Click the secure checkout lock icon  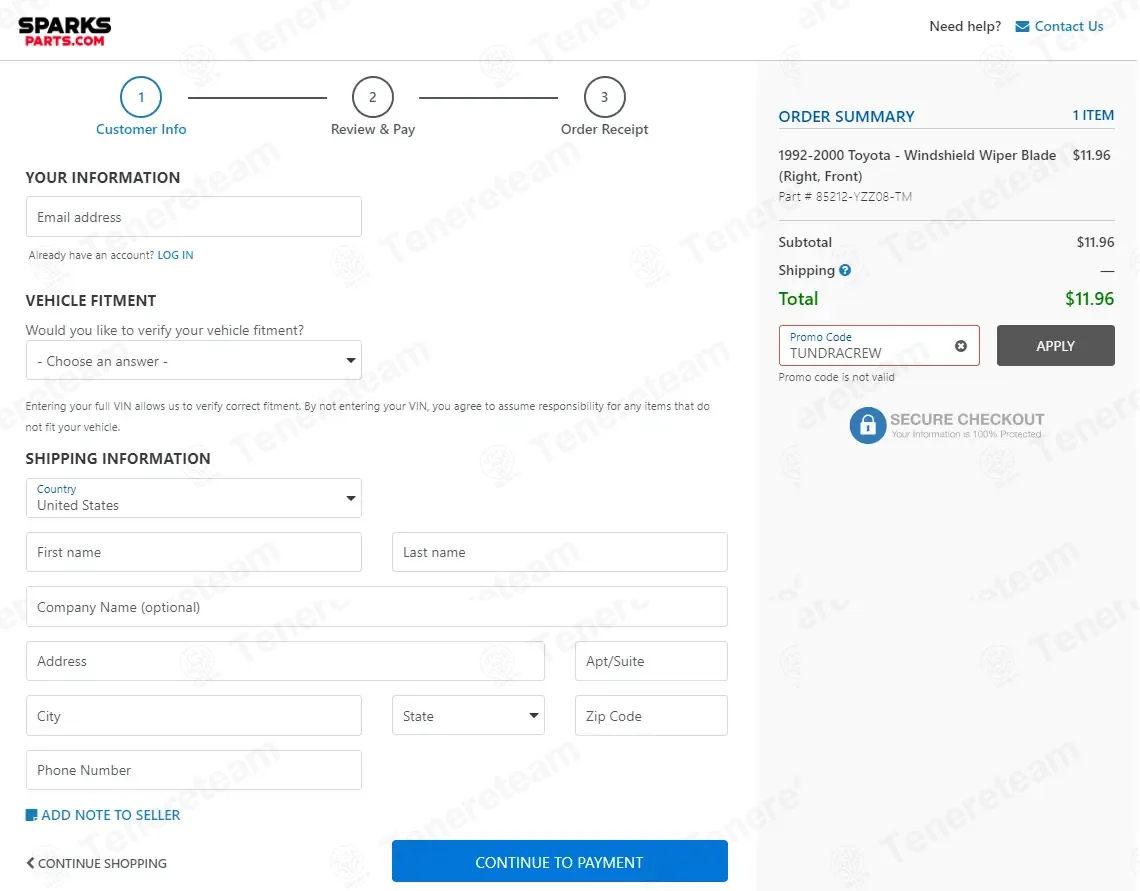click(867, 425)
